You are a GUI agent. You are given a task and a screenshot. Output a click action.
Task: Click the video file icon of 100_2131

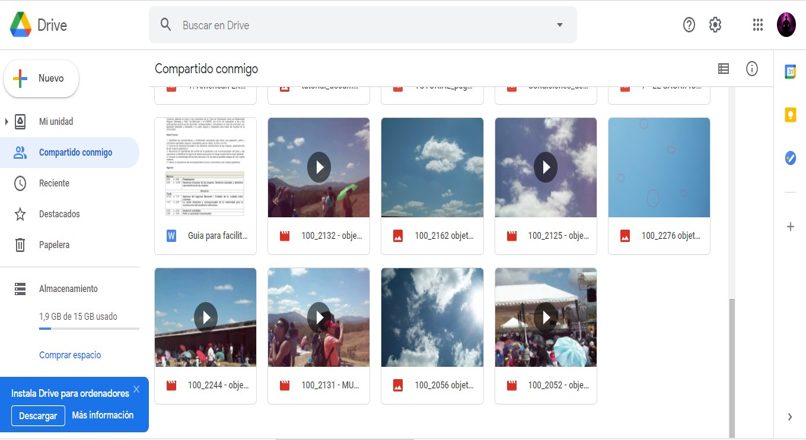(285, 386)
